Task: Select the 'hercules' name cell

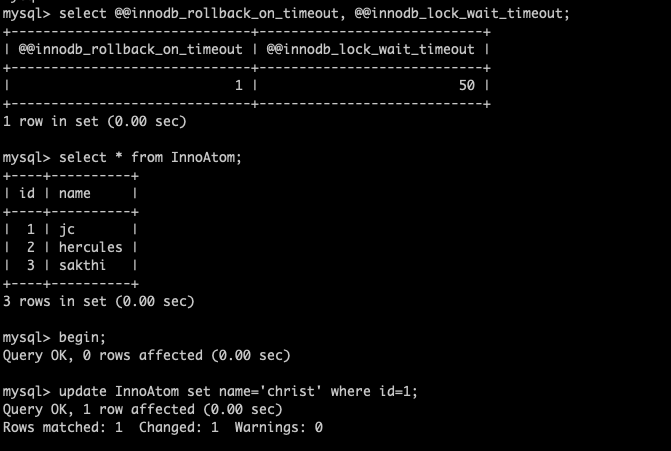Action: (90, 247)
